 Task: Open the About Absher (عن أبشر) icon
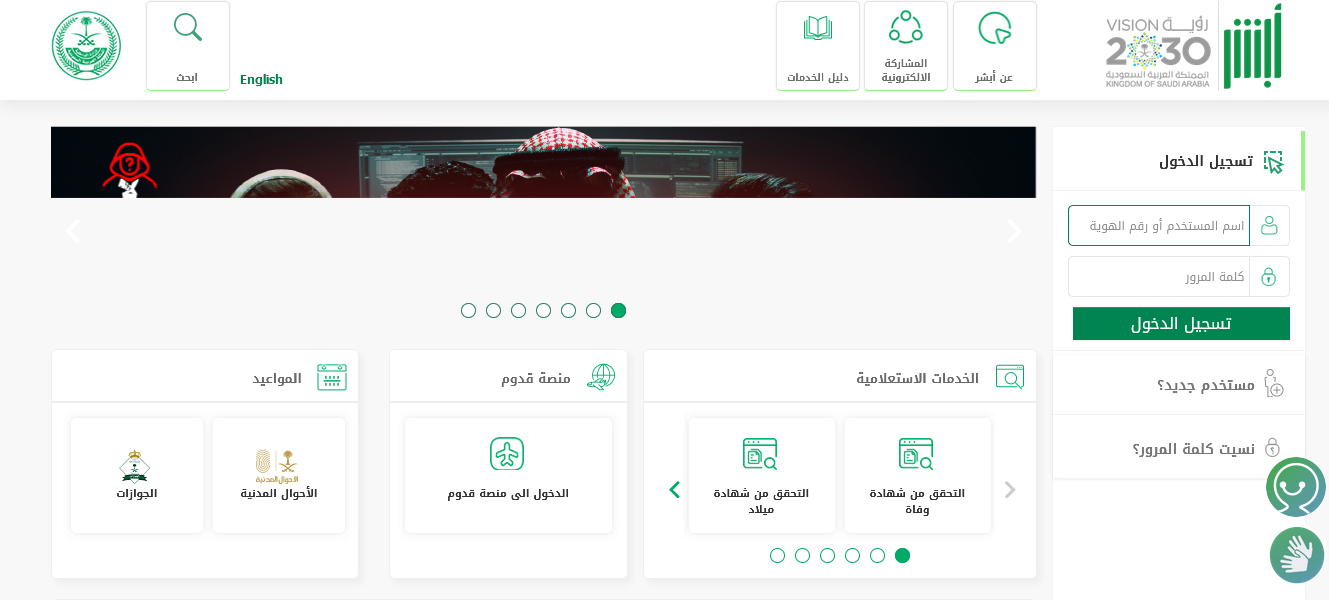coord(995,46)
